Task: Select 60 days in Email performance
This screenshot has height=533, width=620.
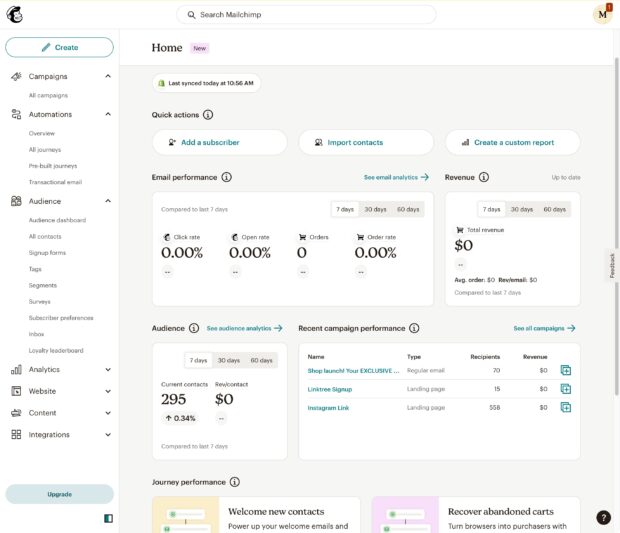Action: point(408,209)
